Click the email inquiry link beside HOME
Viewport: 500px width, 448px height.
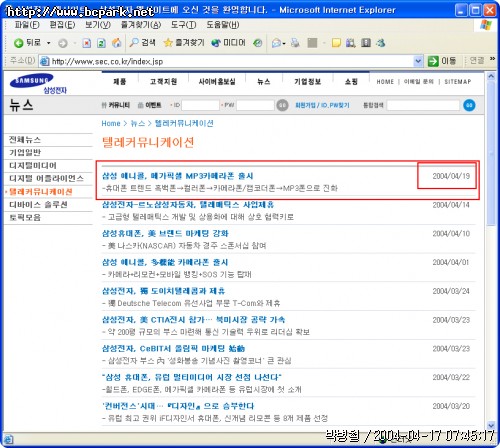coord(419,82)
